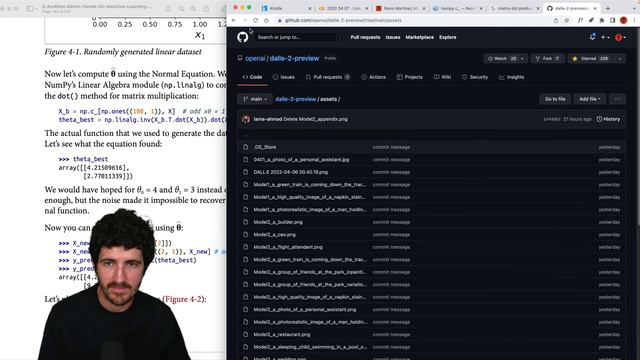The image size is (640, 360).
Task: Open Marketplace in GitHub header
Action: (x=420, y=37)
